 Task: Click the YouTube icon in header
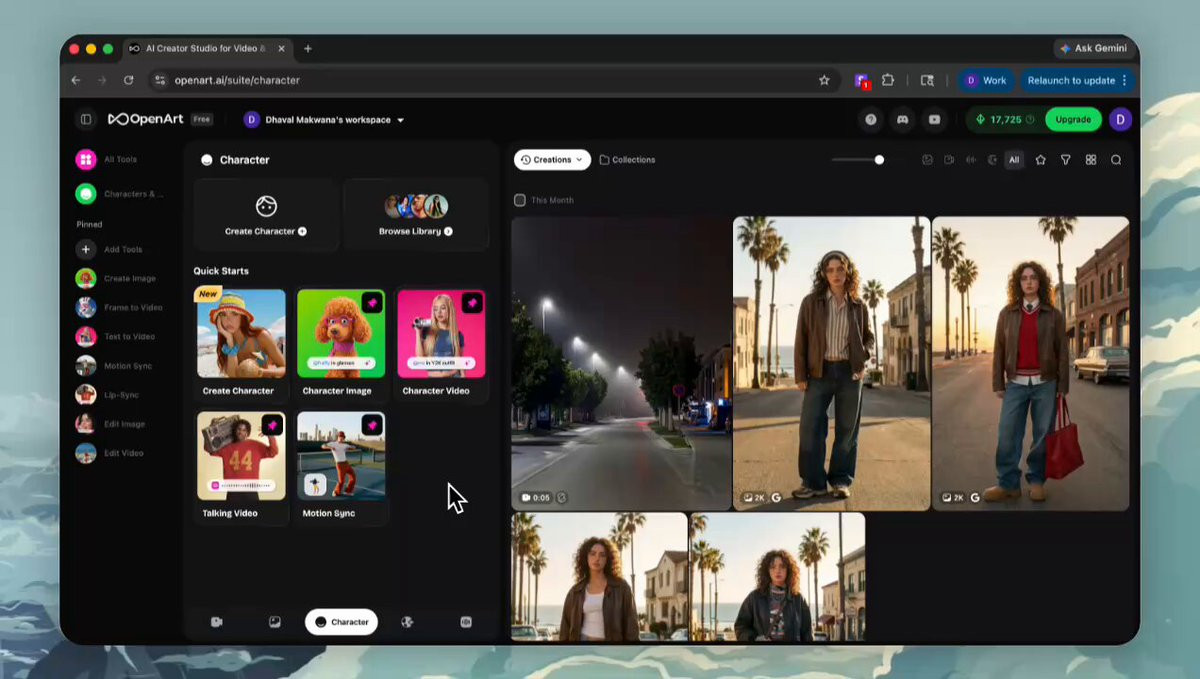[934, 120]
